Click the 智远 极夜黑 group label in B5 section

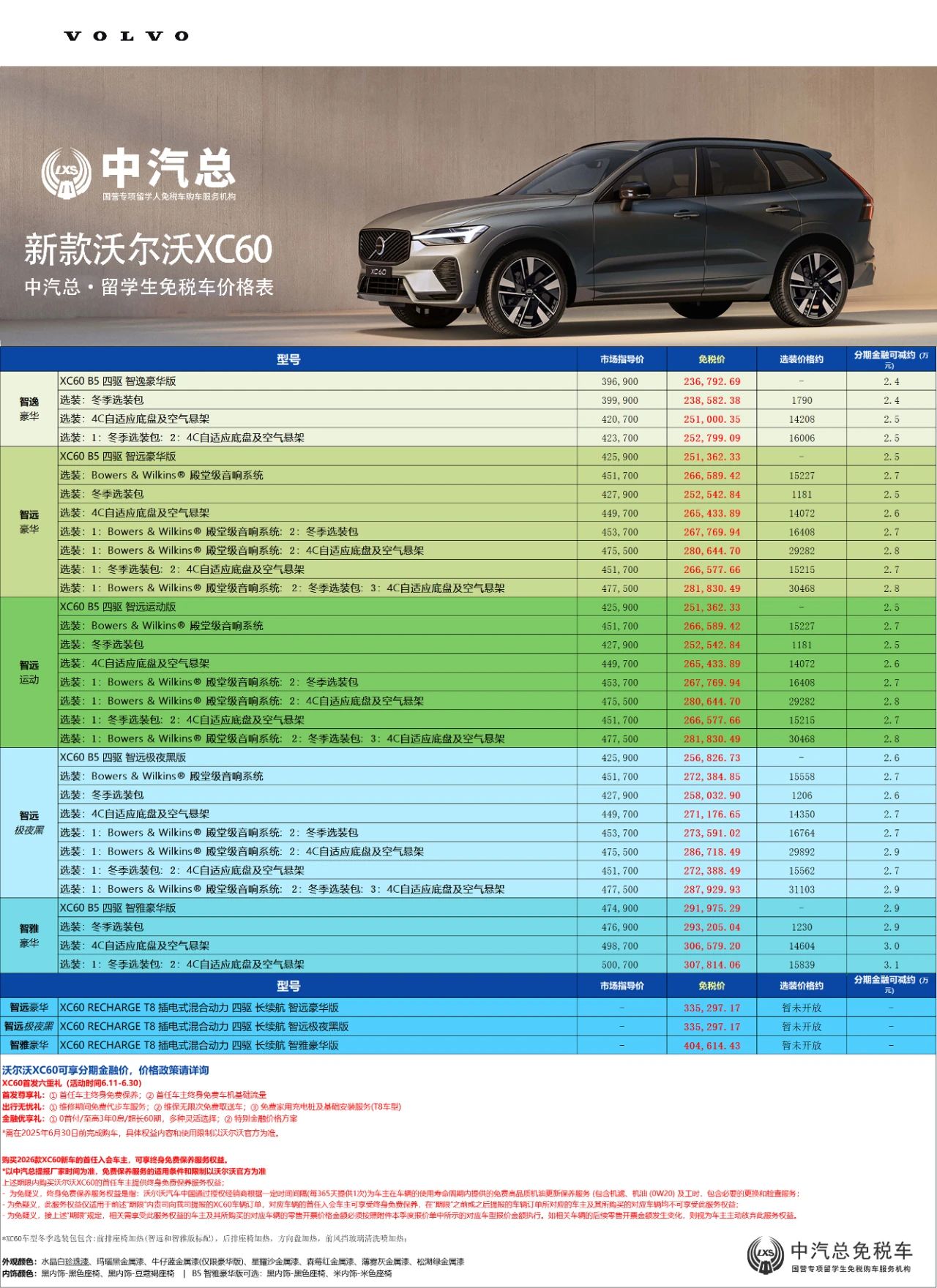[x=29, y=823]
